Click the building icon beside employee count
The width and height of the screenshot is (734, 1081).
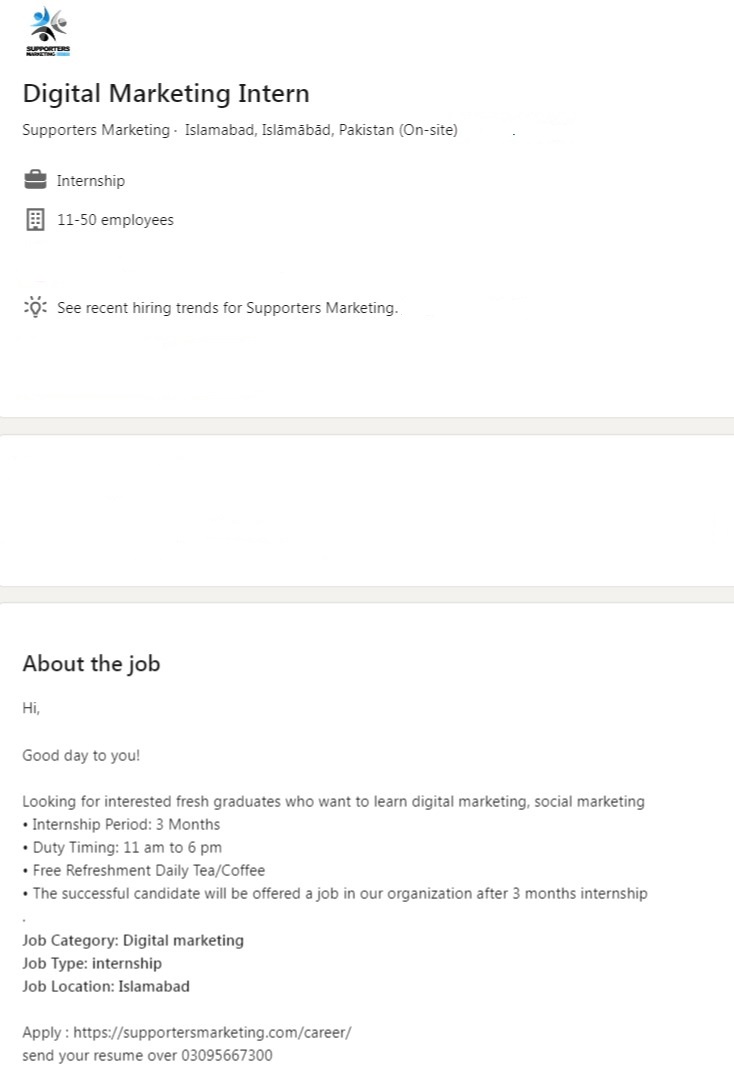click(35, 220)
